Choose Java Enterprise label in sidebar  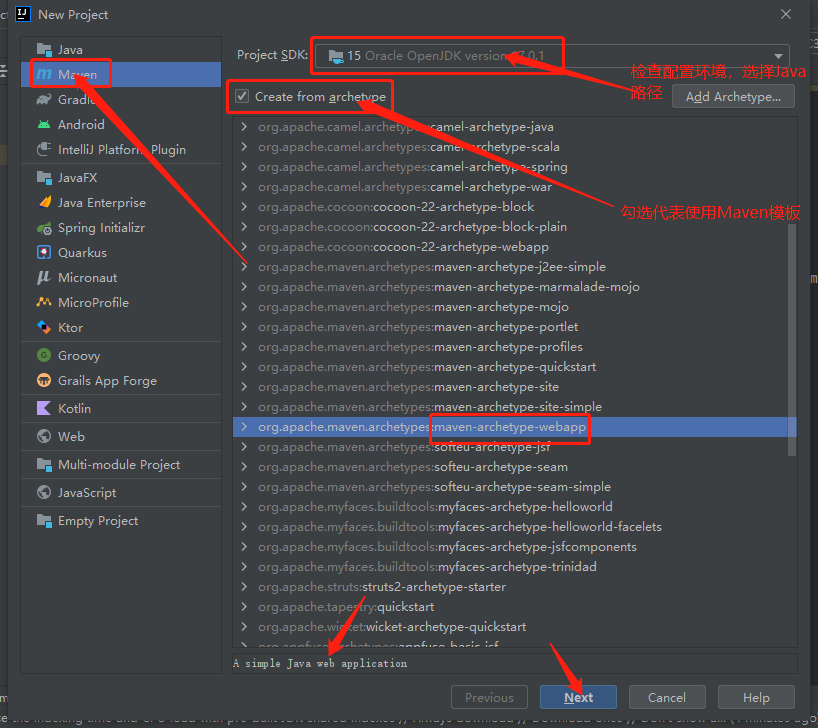(x=102, y=202)
